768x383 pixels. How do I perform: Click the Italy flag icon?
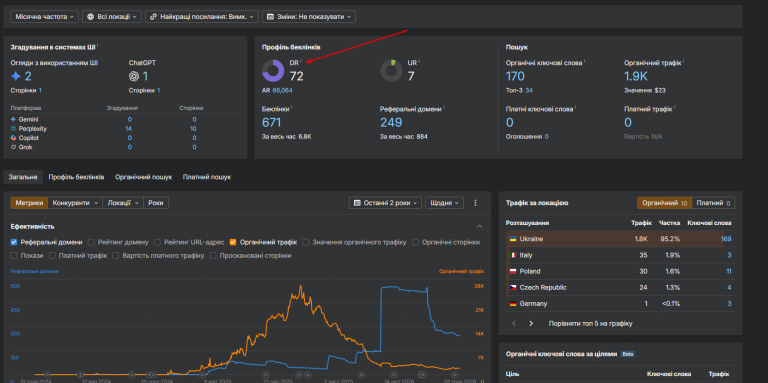(x=513, y=255)
